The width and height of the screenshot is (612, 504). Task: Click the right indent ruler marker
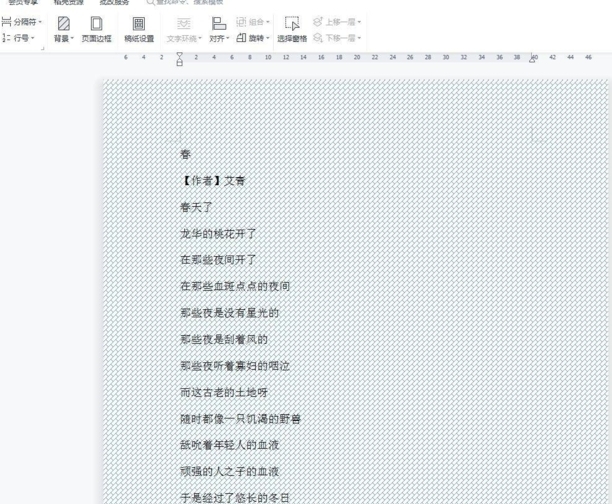tap(532, 59)
